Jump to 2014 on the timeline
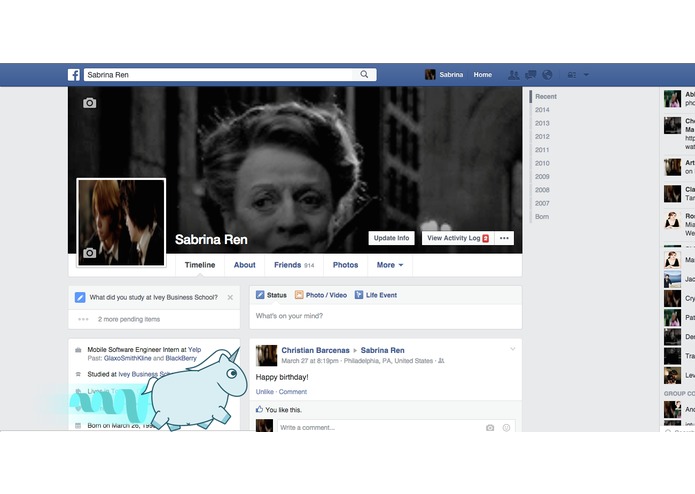The image size is (695, 494). click(x=542, y=110)
